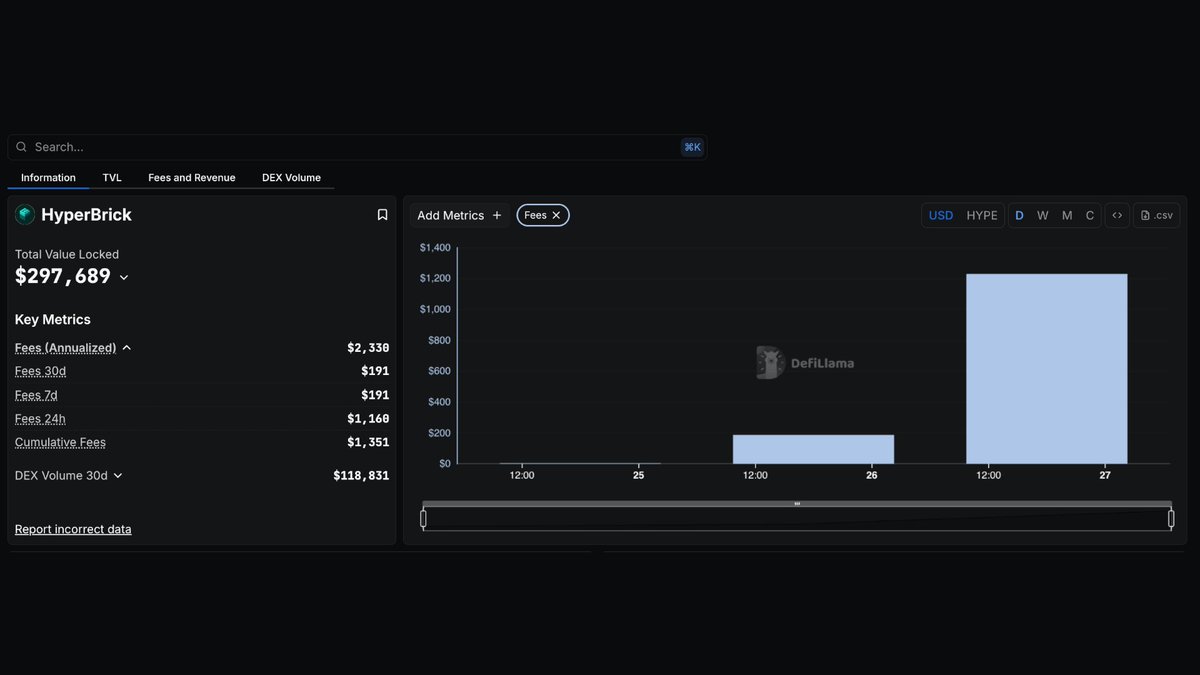Click the Fees 24h label
The height and width of the screenshot is (675, 1200).
coord(40,419)
